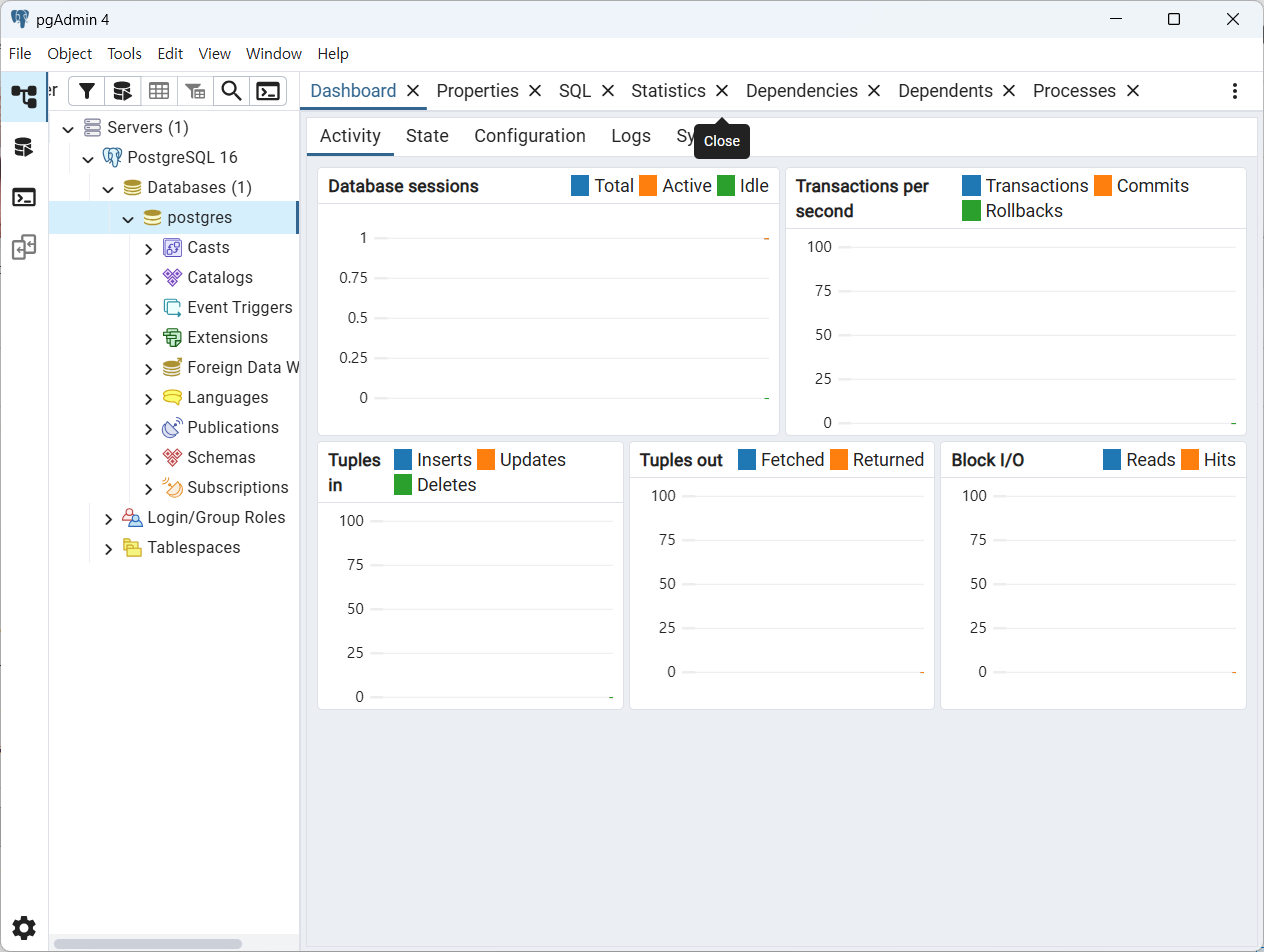Click the Languages node icon
The width and height of the screenshot is (1264, 952).
click(172, 398)
